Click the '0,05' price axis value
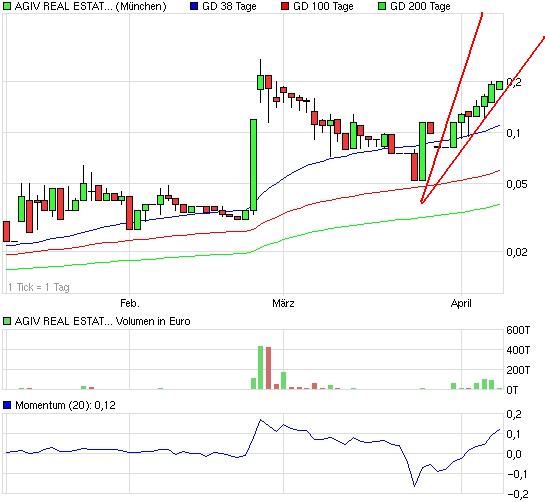Screen dimensions: 545x502 tap(517, 184)
